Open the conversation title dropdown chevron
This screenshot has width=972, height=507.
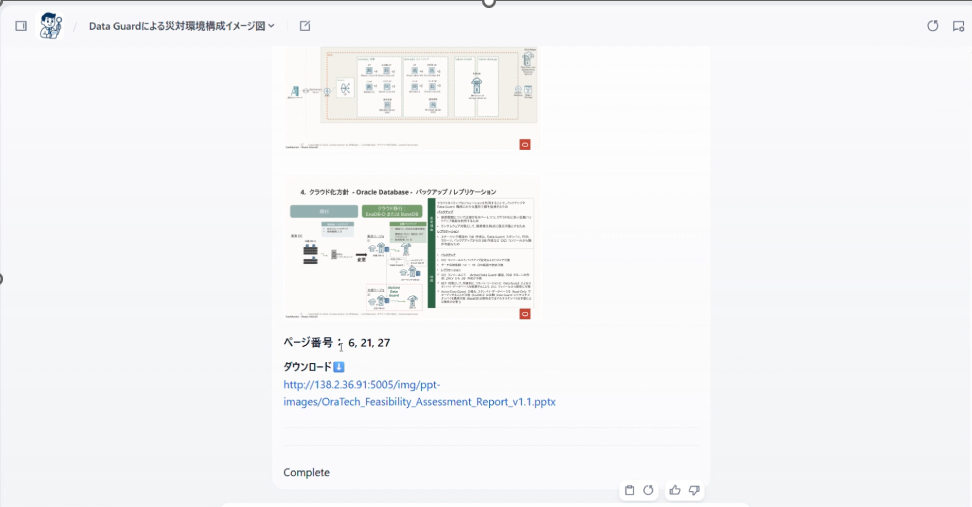pos(272,26)
